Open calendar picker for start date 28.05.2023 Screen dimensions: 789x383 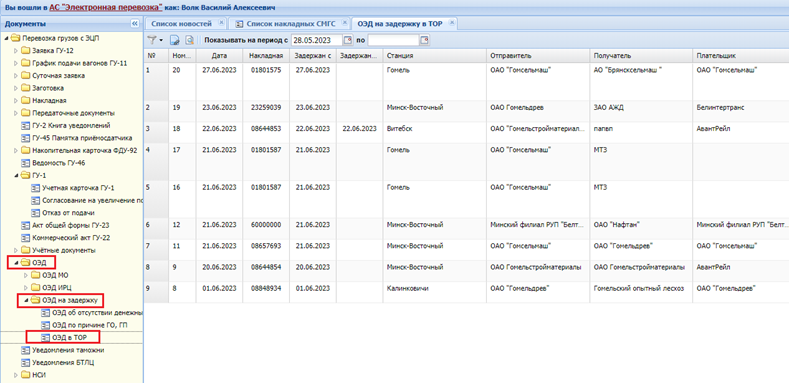(x=348, y=40)
